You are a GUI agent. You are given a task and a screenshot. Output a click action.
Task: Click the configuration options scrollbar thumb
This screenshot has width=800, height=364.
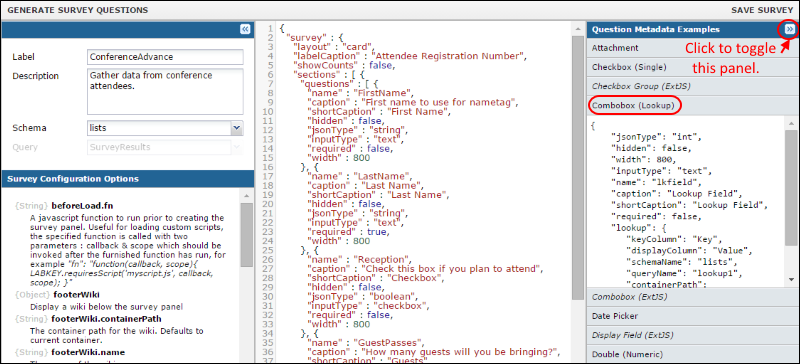pyautogui.click(x=247, y=235)
